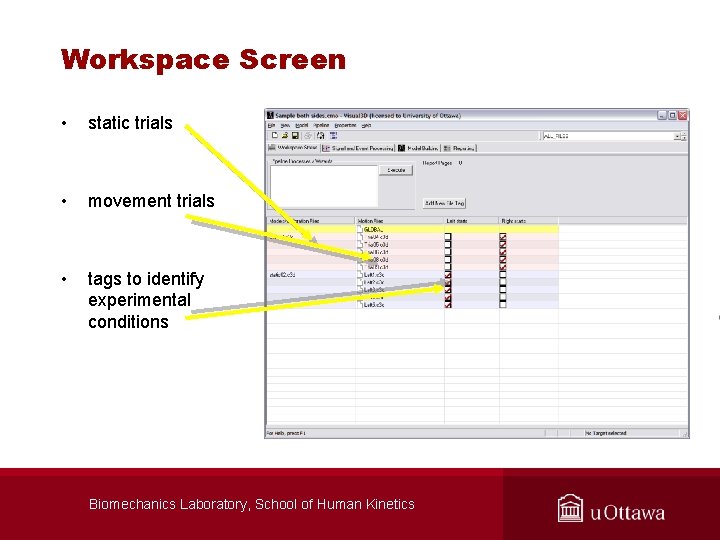Tick Left stride checkbox for Trial05.c3d
720x540 pixels.
click(448, 244)
